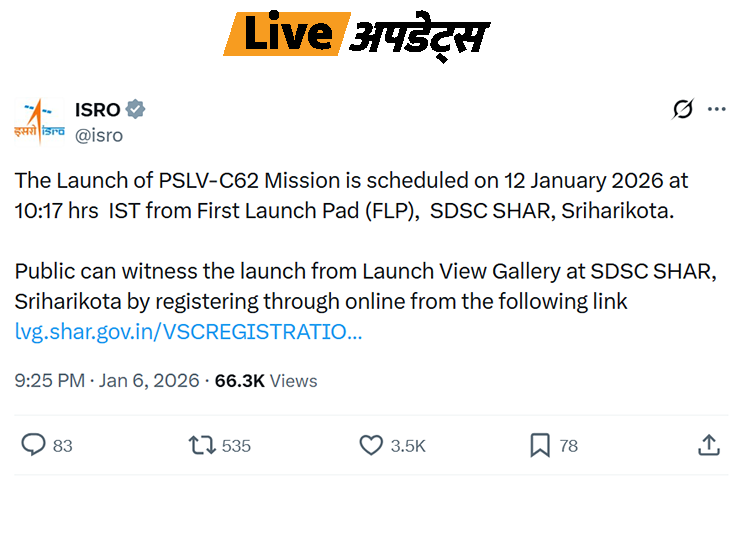Repost the tweet with the retweet icon
The height and width of the screenshot is (548, 730).
click(x=202, y=445)
